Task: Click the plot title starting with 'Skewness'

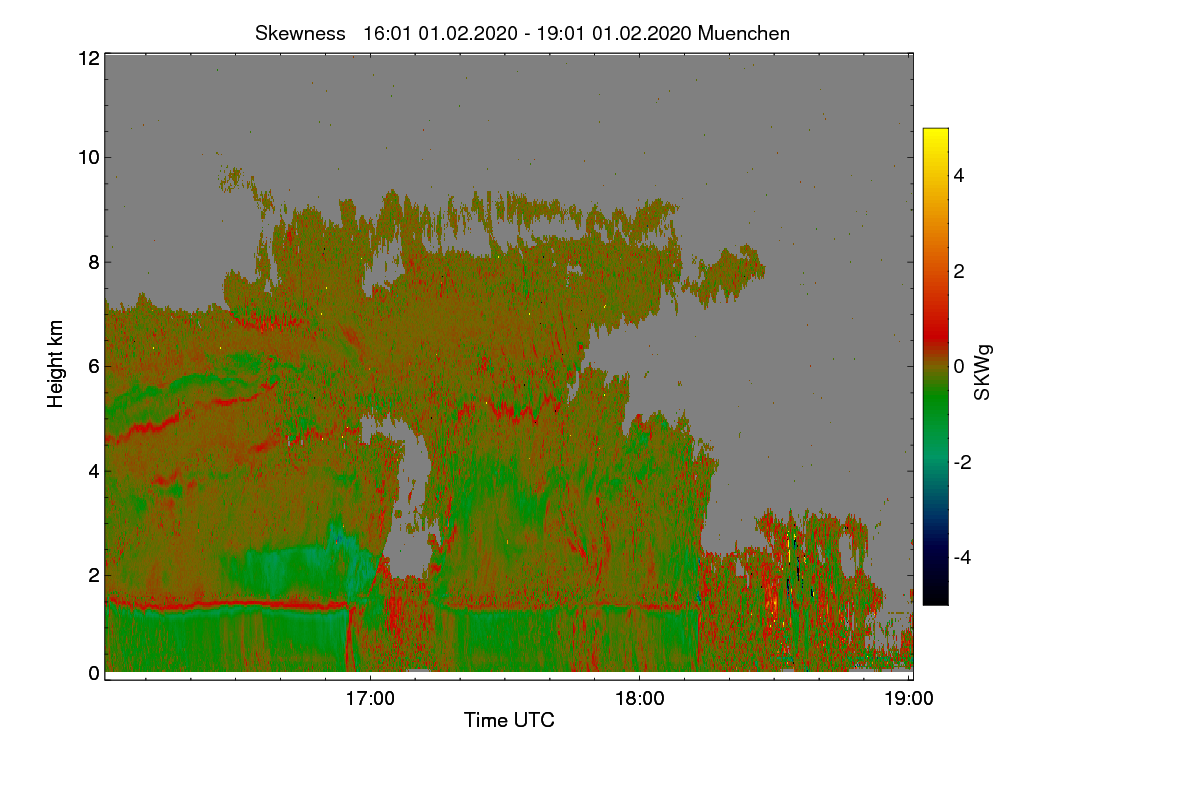Action: (x=522, y=33)
